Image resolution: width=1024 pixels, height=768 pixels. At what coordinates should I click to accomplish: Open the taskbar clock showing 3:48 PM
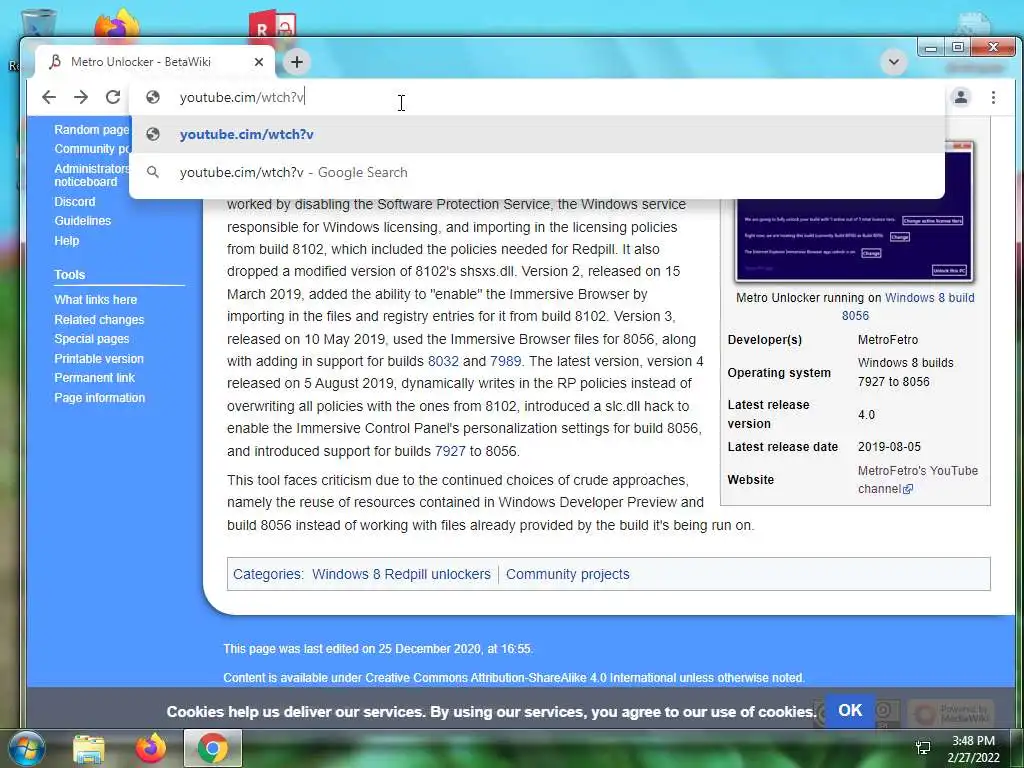(973, 749)
